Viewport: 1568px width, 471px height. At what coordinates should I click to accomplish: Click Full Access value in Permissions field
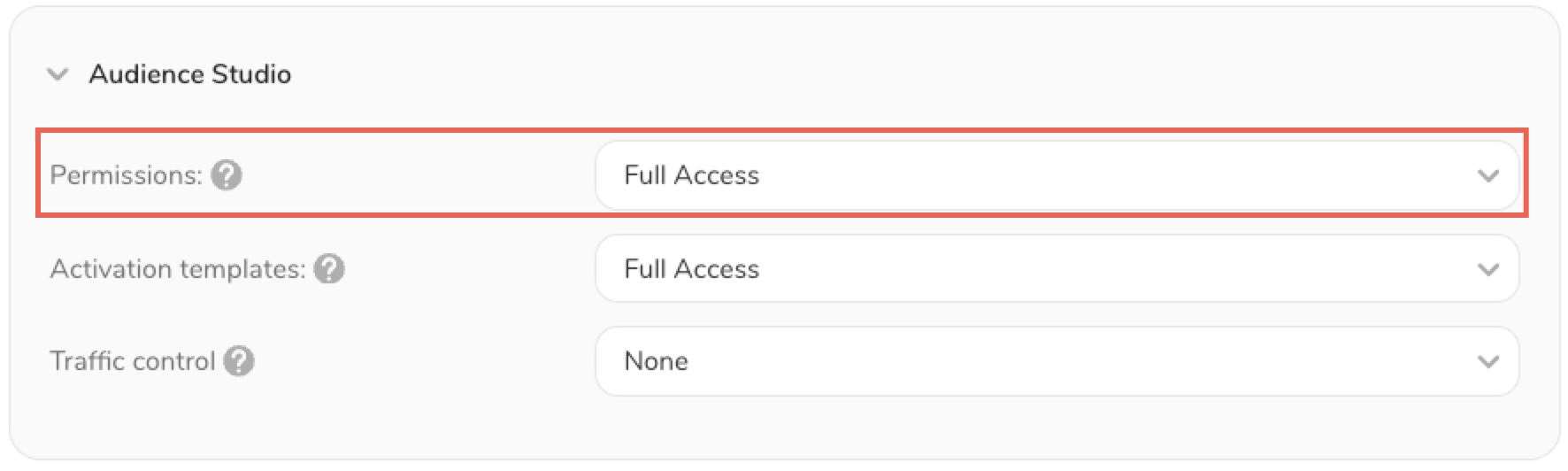tap(691, 175)
